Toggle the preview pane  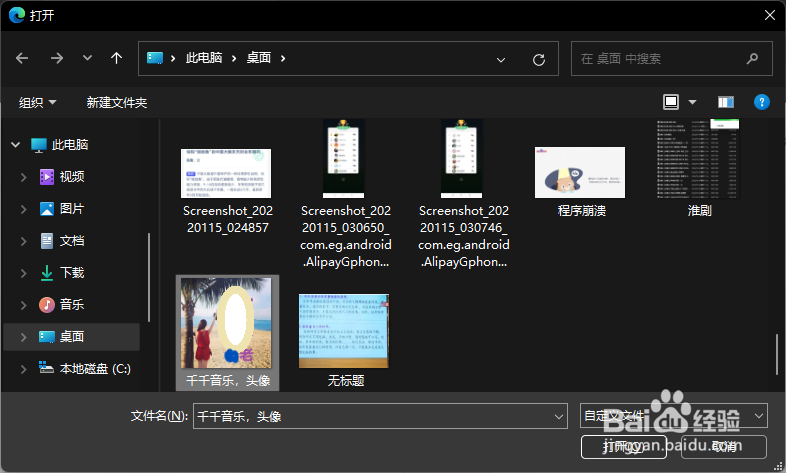pos(726,102)
